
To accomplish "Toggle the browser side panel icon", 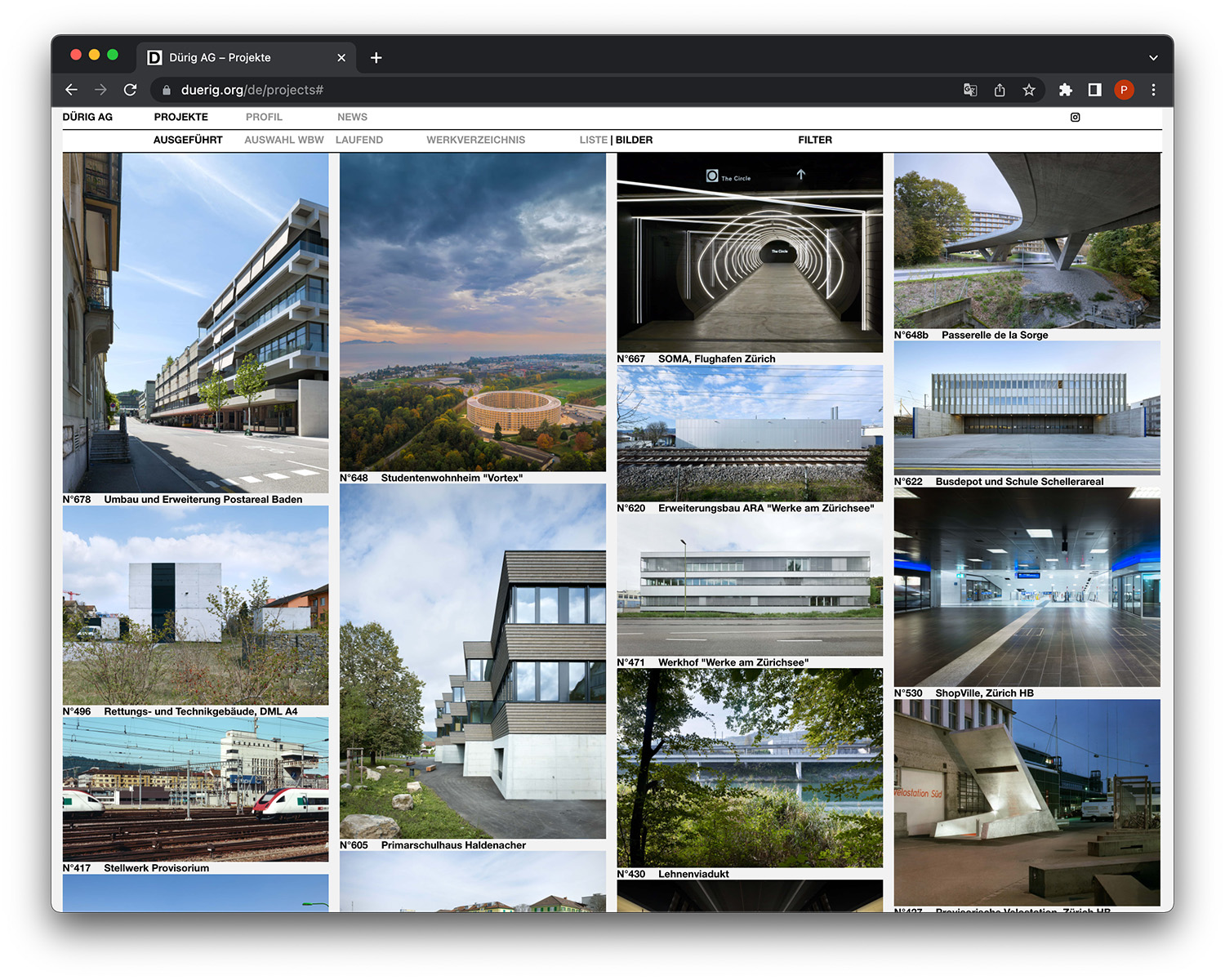I will point(1094,90).
